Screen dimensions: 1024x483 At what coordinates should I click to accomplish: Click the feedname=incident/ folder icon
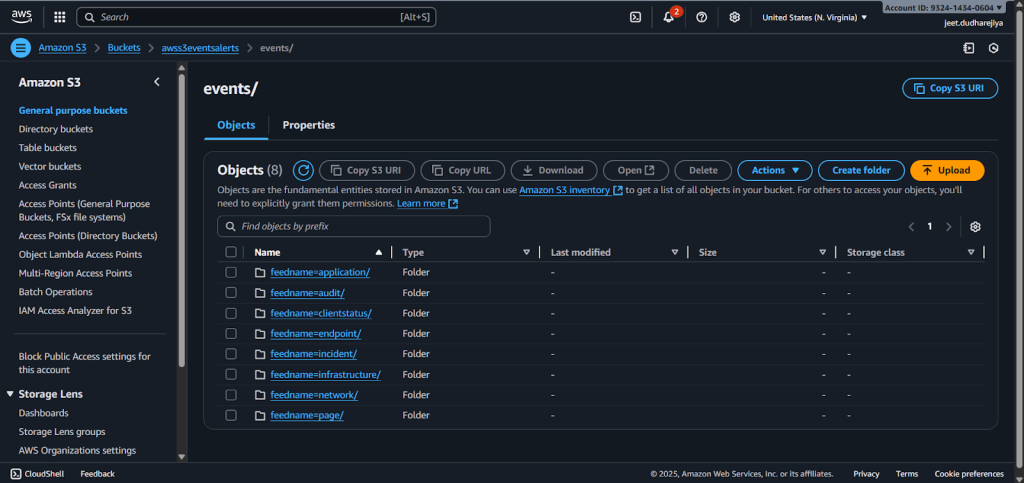coord(260,354)
